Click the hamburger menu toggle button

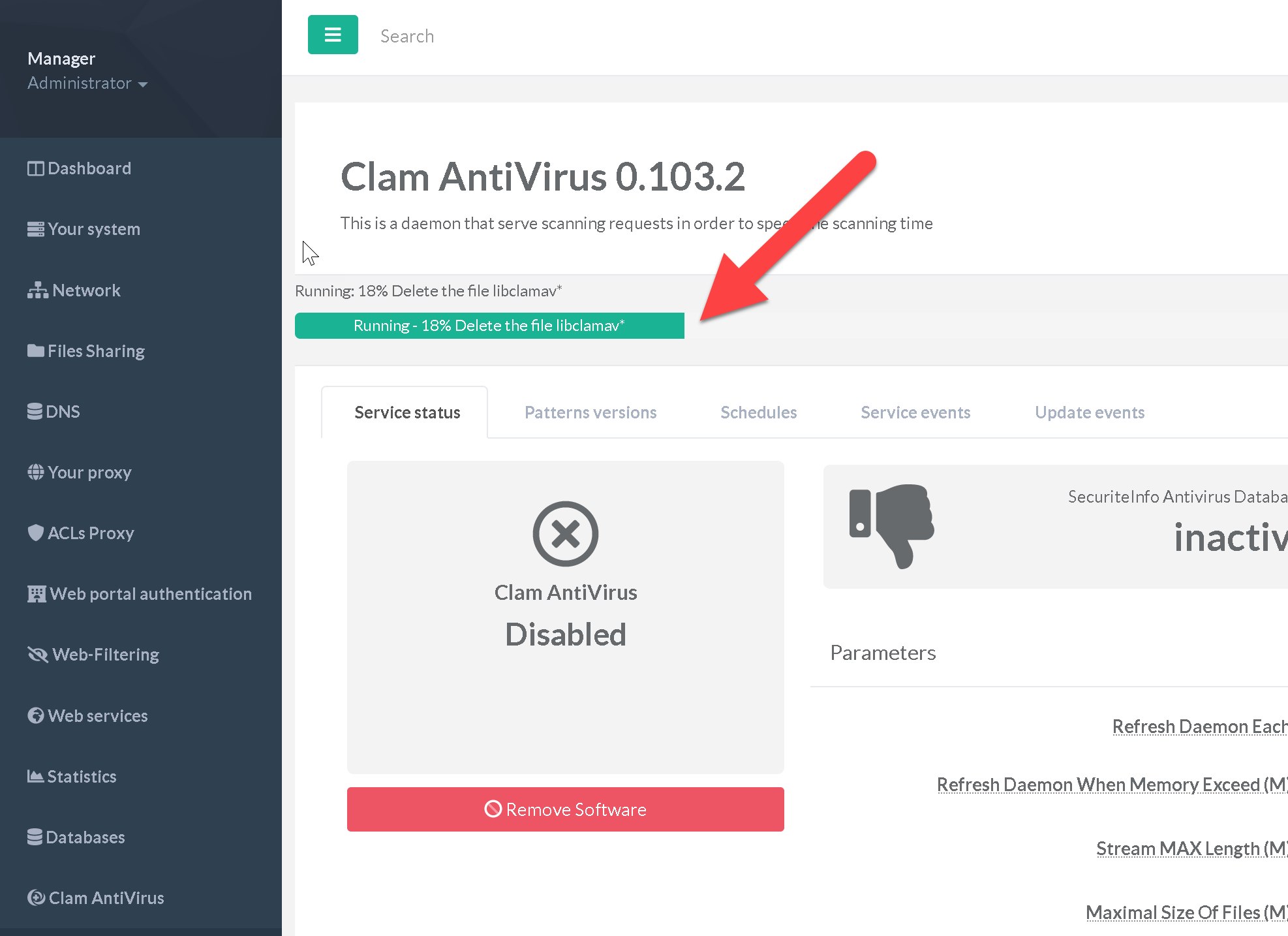[x=333, y=35]
